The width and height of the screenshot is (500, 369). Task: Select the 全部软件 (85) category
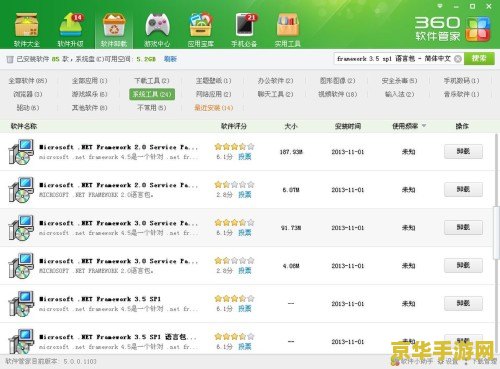[28, 81]
